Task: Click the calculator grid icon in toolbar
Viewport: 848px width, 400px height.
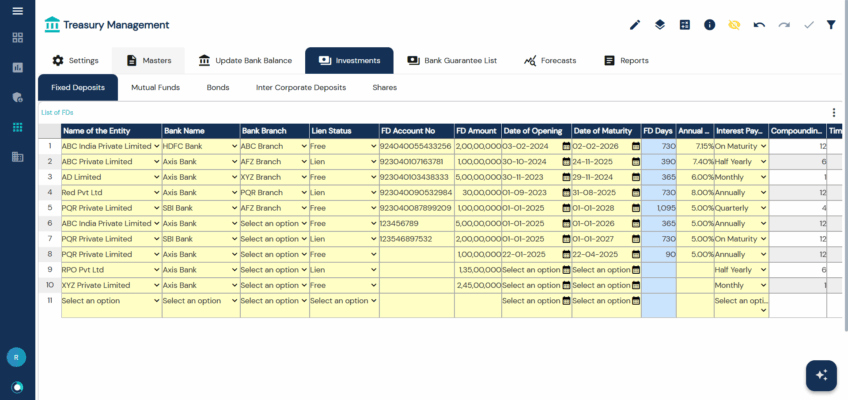Action: click(685, 25)
